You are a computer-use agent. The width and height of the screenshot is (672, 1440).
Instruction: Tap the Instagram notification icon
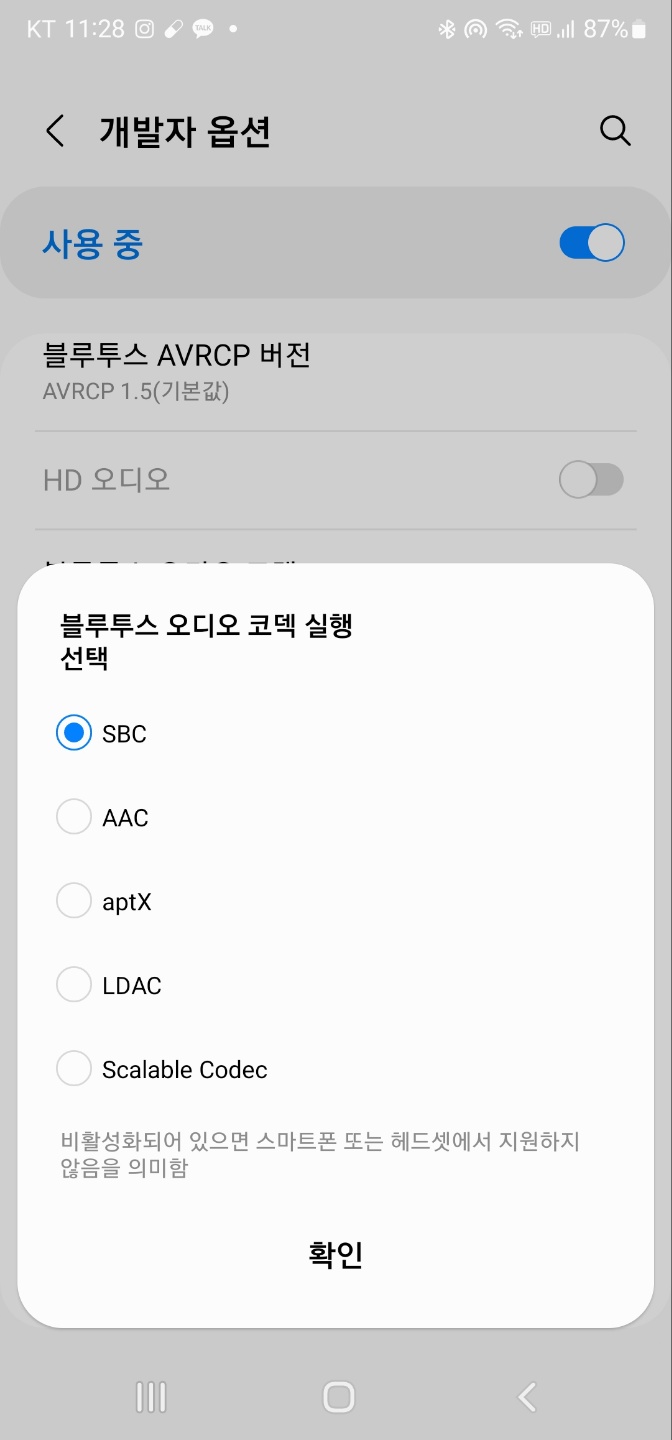click(x=144, y=30)
